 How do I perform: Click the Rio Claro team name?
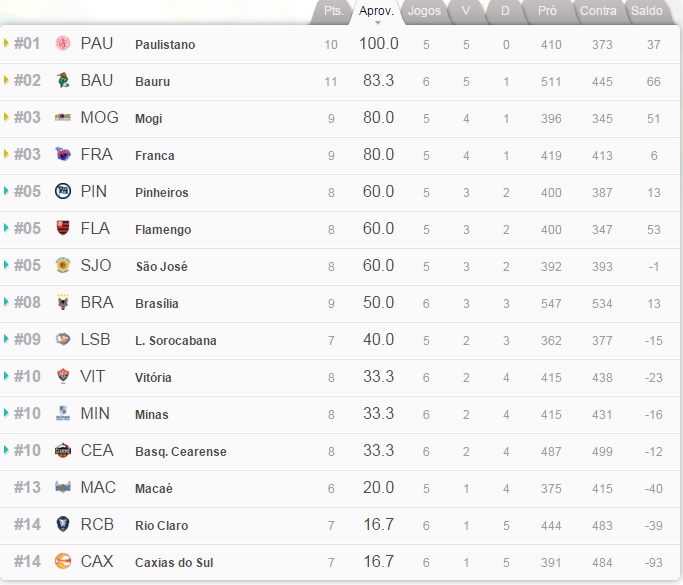[161, 526]
